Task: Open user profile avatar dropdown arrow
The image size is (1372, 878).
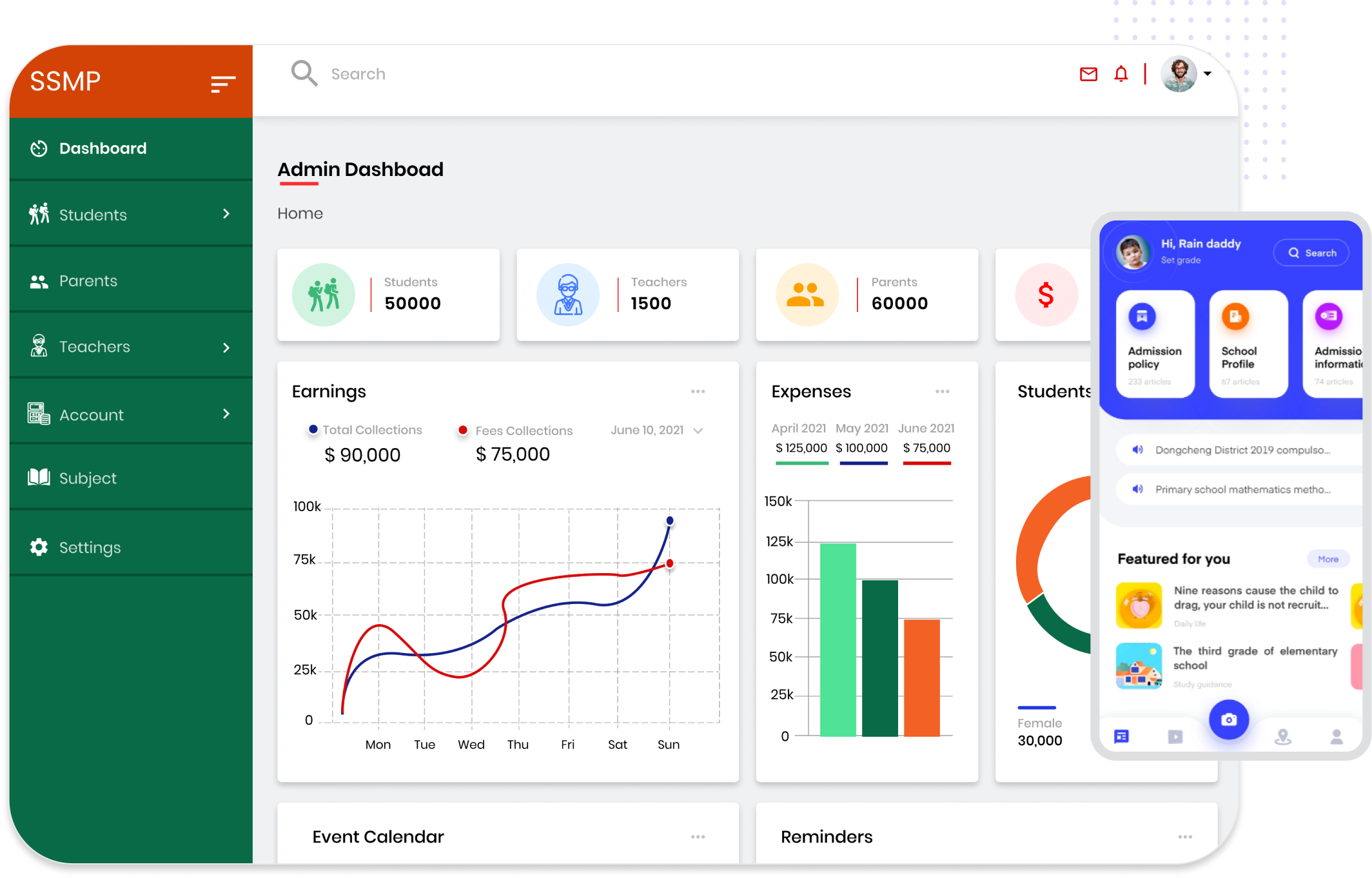Action: coord(1208,73)
